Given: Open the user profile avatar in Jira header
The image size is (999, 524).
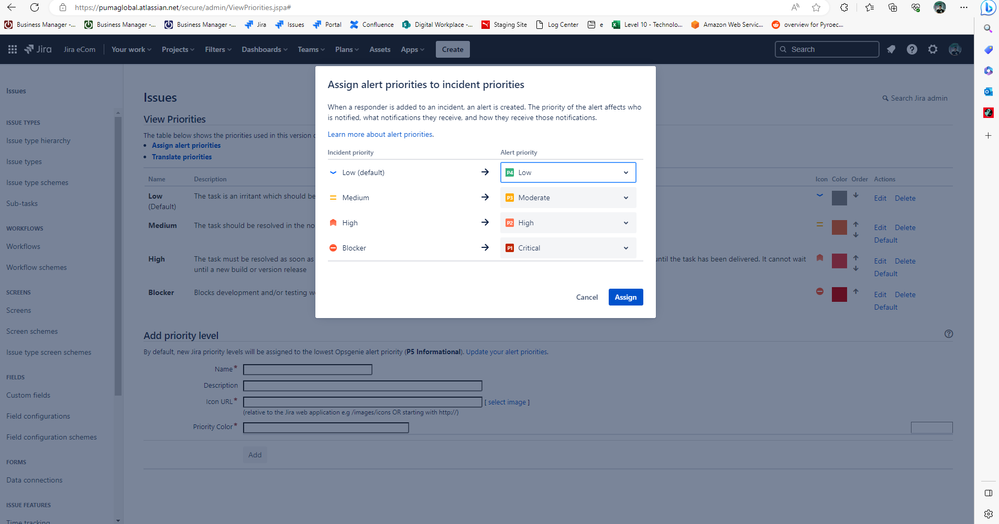Looking at the screenshot, I should tap(954, 49).
